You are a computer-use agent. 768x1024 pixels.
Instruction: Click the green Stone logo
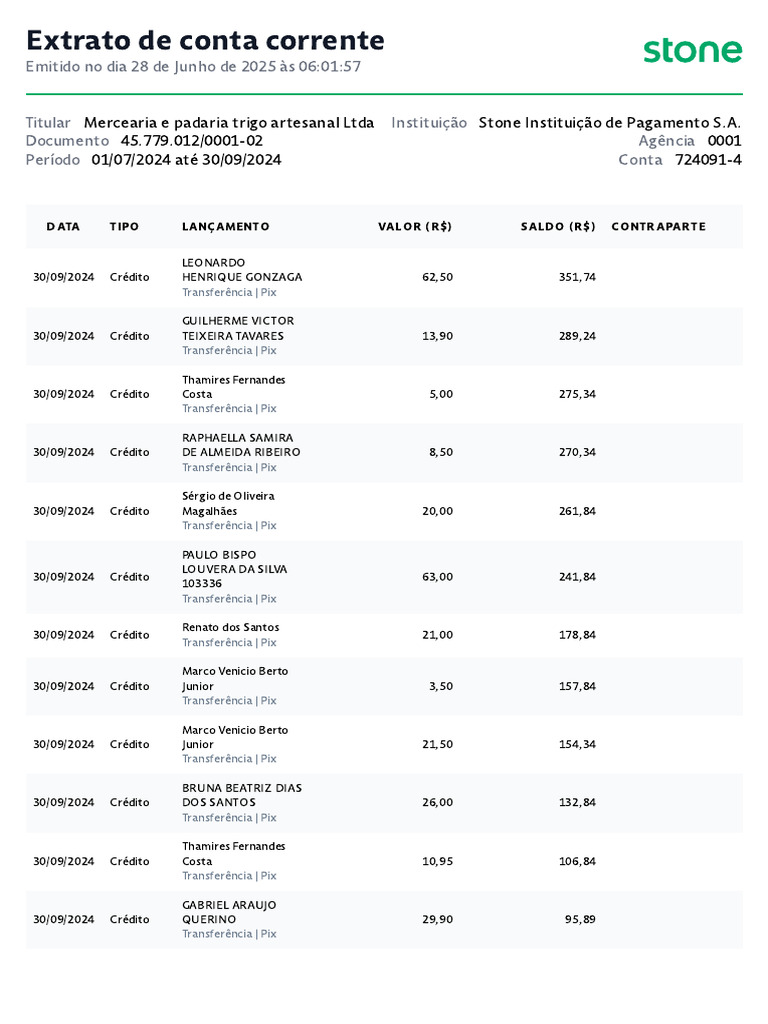click(x=692, y=50)
